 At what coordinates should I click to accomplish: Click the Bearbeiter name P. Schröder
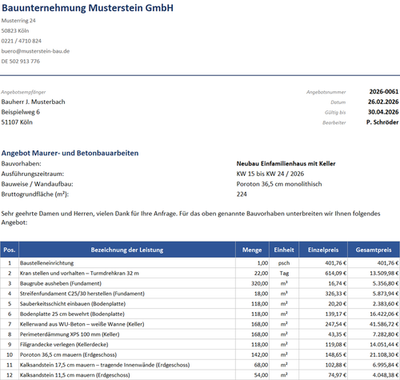point(382,122)
